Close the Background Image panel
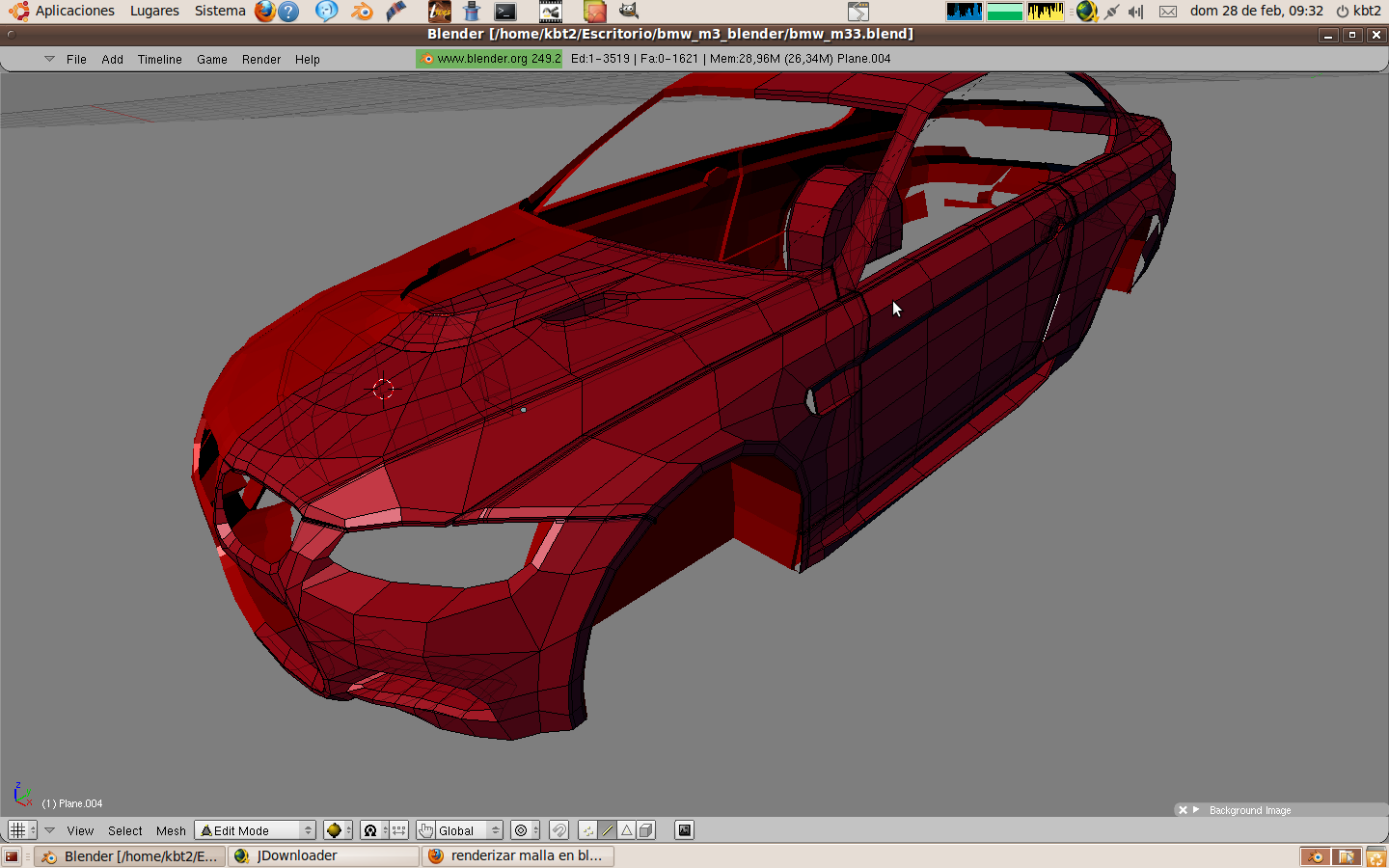1389x868 pixels. (x=1183, y=810)
